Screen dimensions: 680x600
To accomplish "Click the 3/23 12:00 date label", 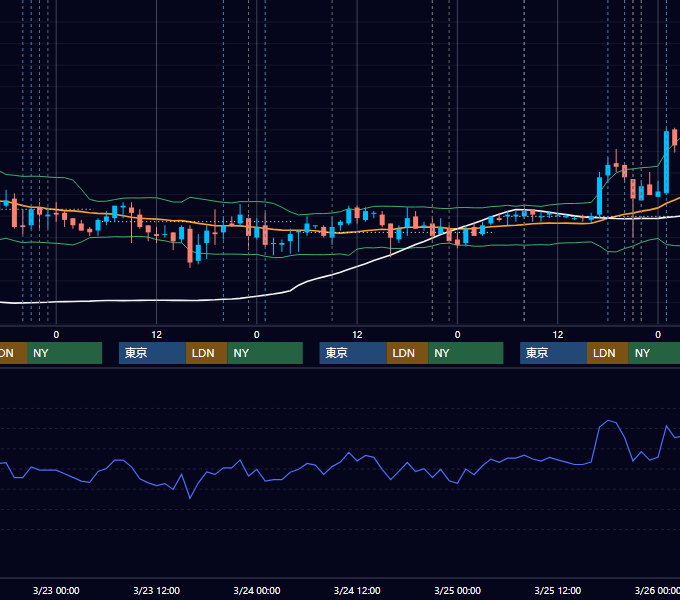I will pos(157,590).
